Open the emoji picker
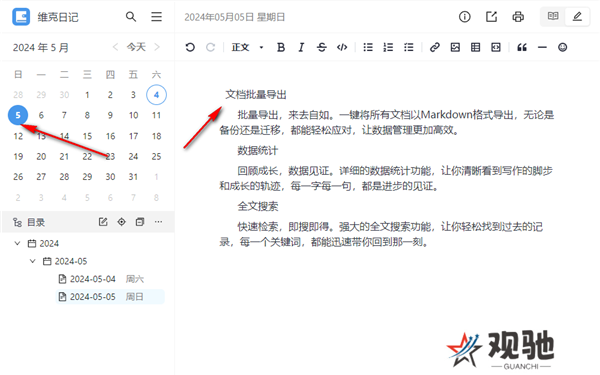 pos(562,47)
